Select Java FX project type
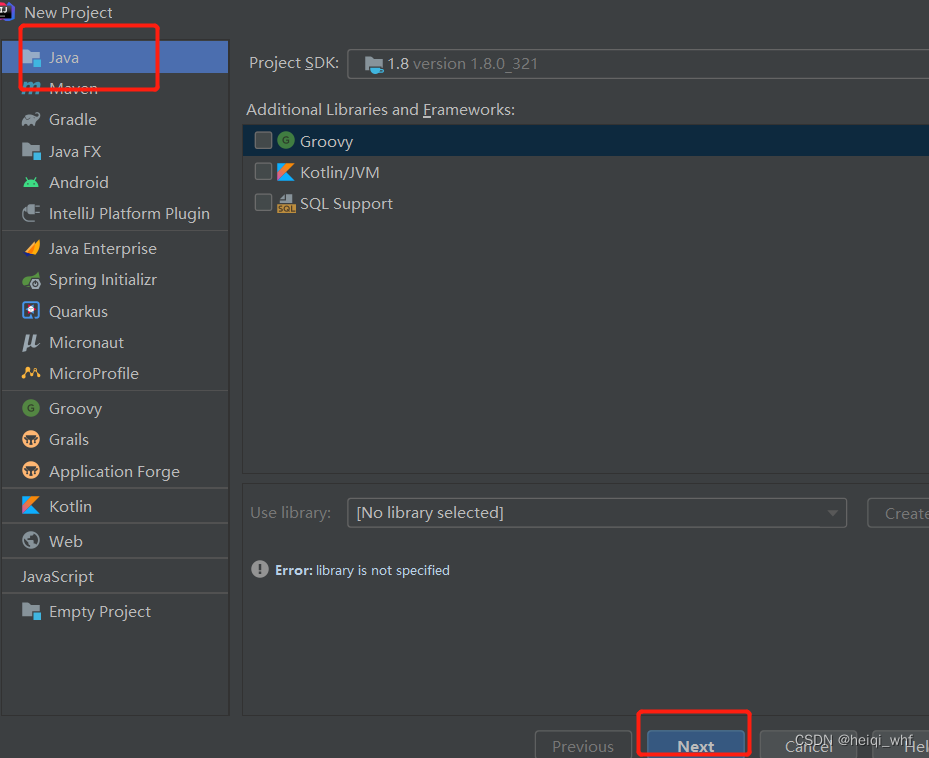The height and width of the screenshot is (758, 929). tap(115, 151)
